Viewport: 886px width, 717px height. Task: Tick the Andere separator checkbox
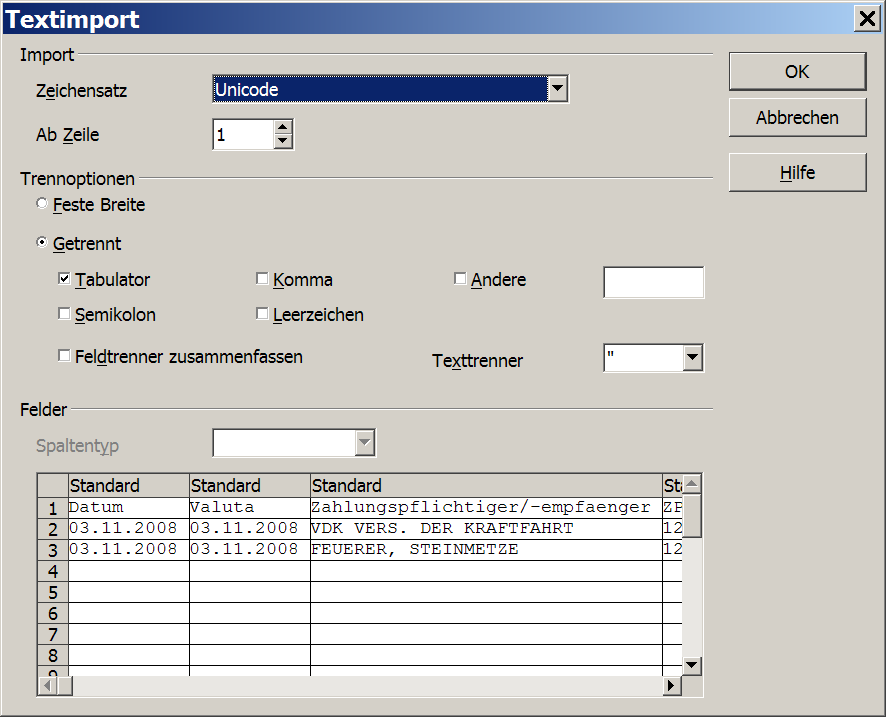461,279
